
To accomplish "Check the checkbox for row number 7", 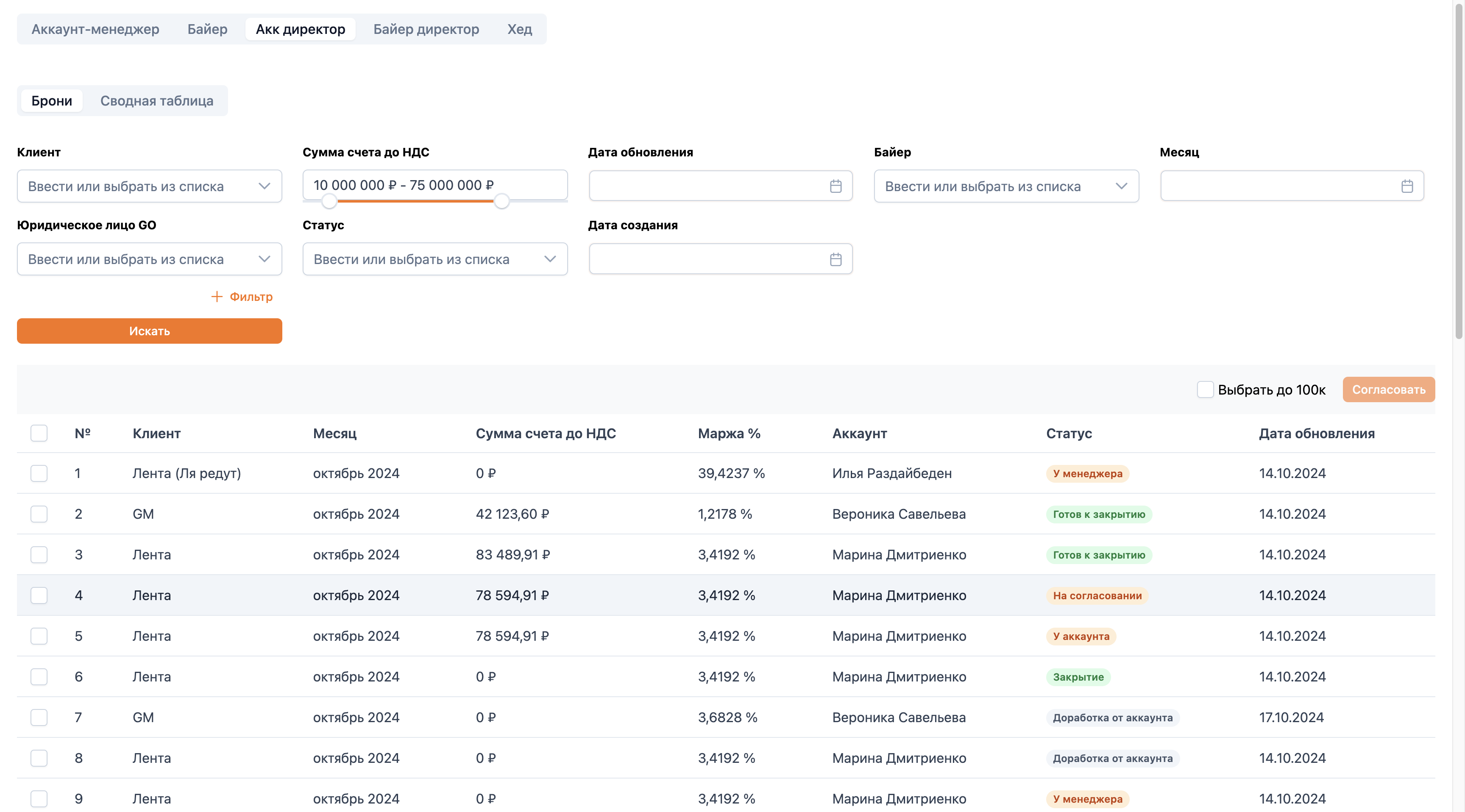I will pyautogui.click(x=39, y=717).
